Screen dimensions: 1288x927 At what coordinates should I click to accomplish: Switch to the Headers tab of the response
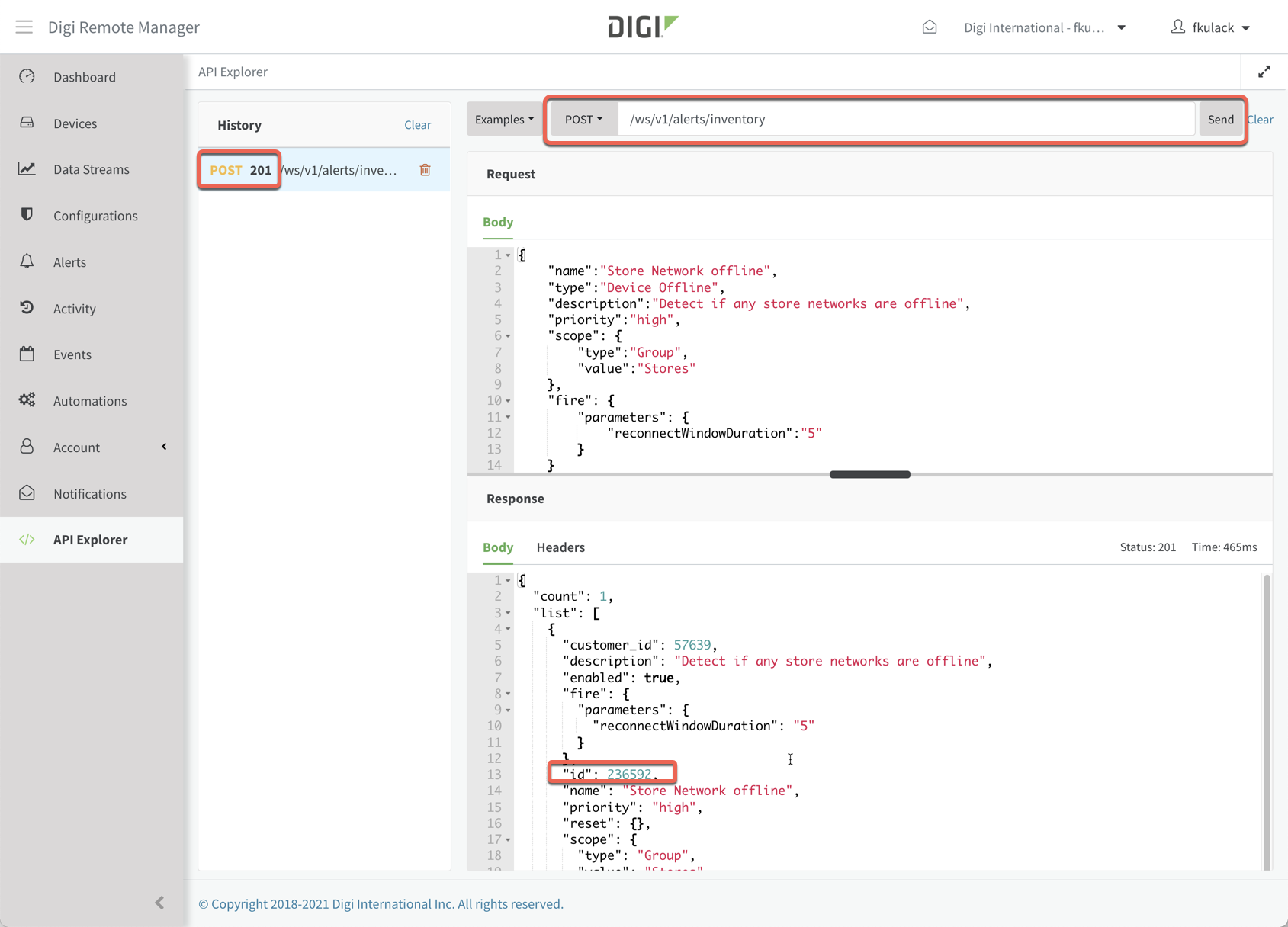point(560,547)
